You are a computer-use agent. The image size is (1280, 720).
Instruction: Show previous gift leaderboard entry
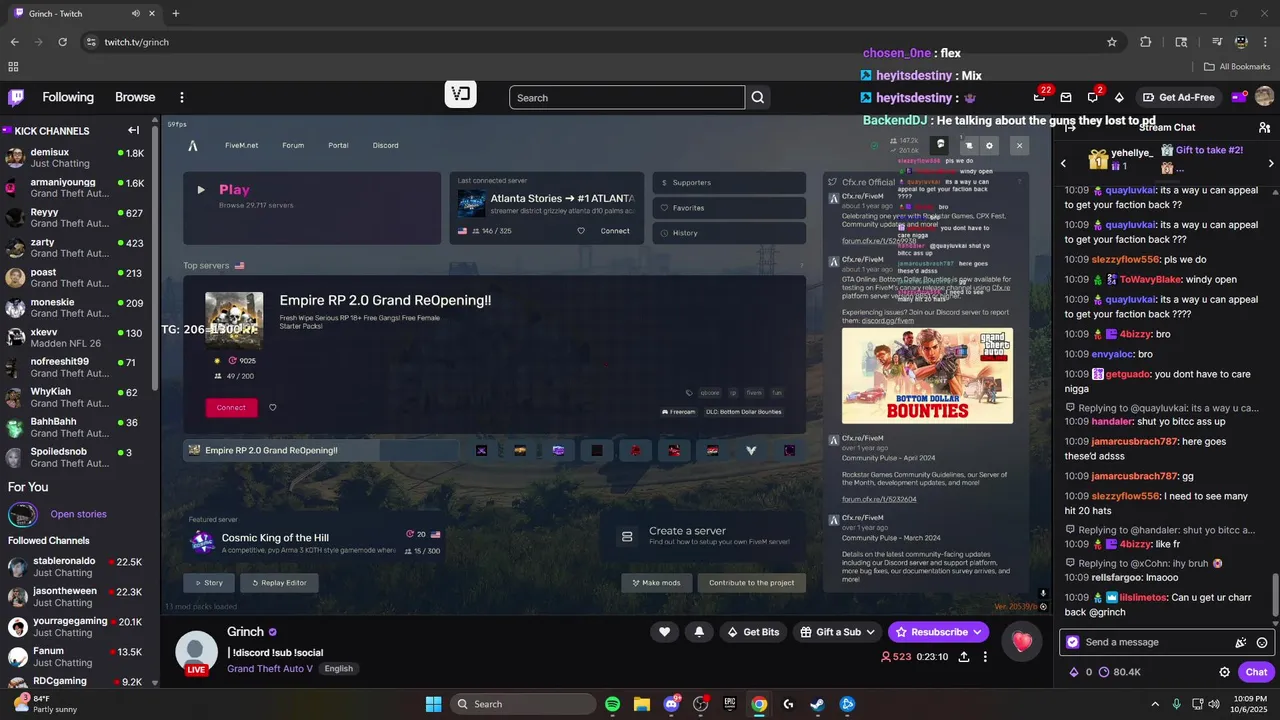[1064, 163]
